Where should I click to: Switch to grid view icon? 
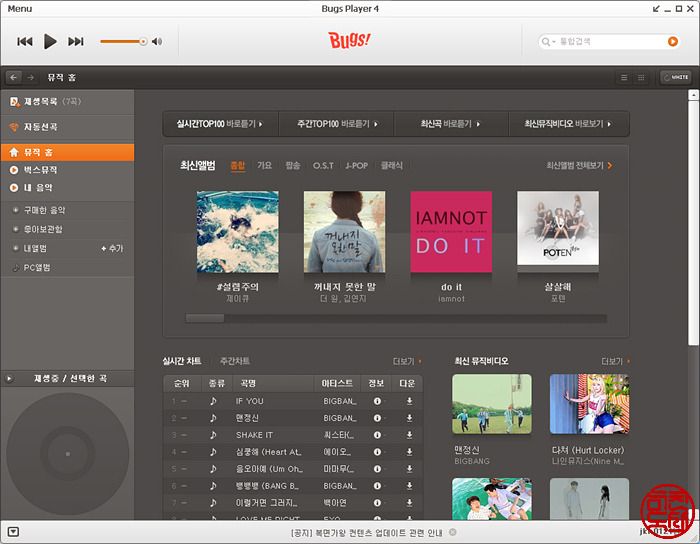click(x=641, y=78)
